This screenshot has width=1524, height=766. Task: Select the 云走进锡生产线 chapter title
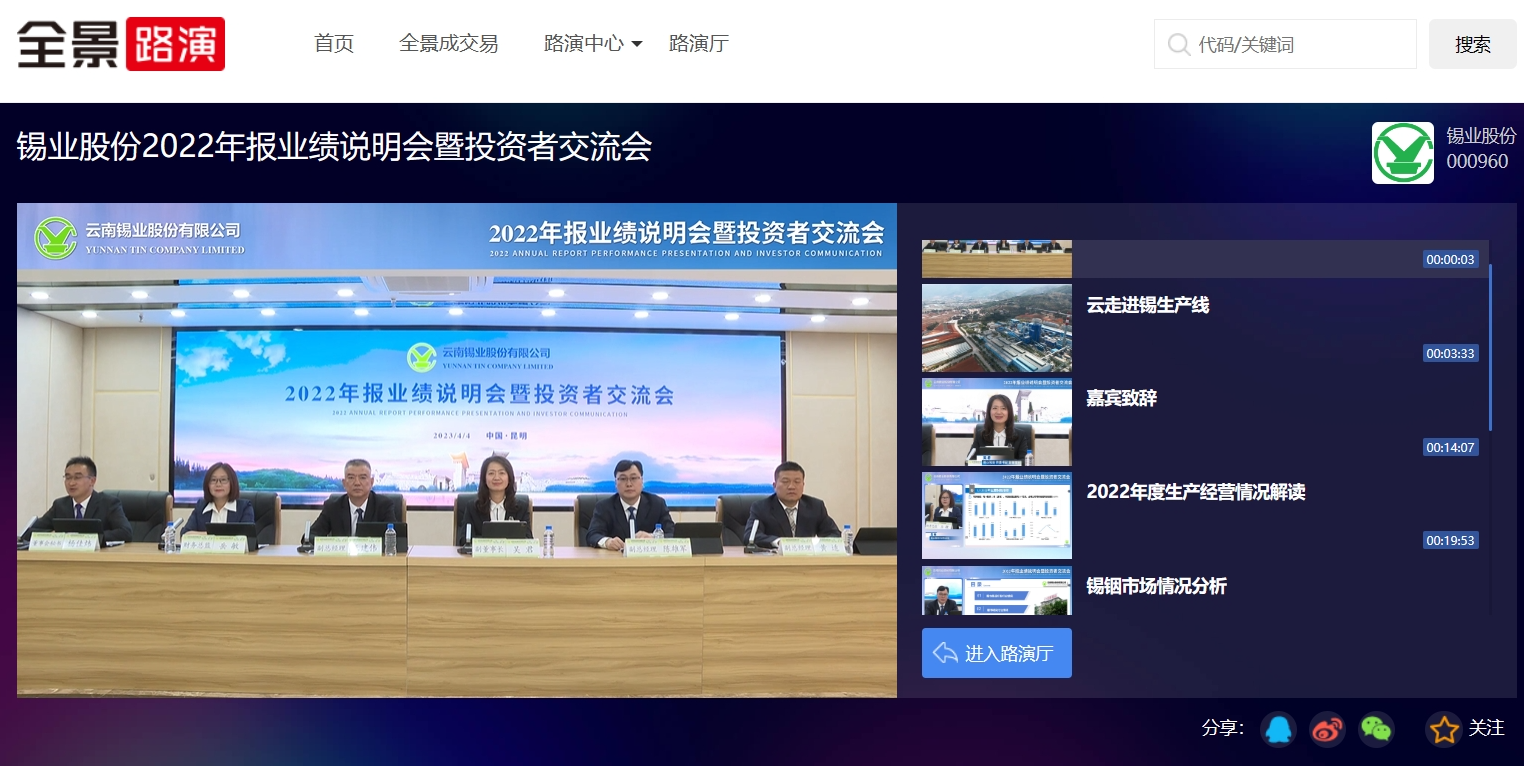pos(1148,305)
